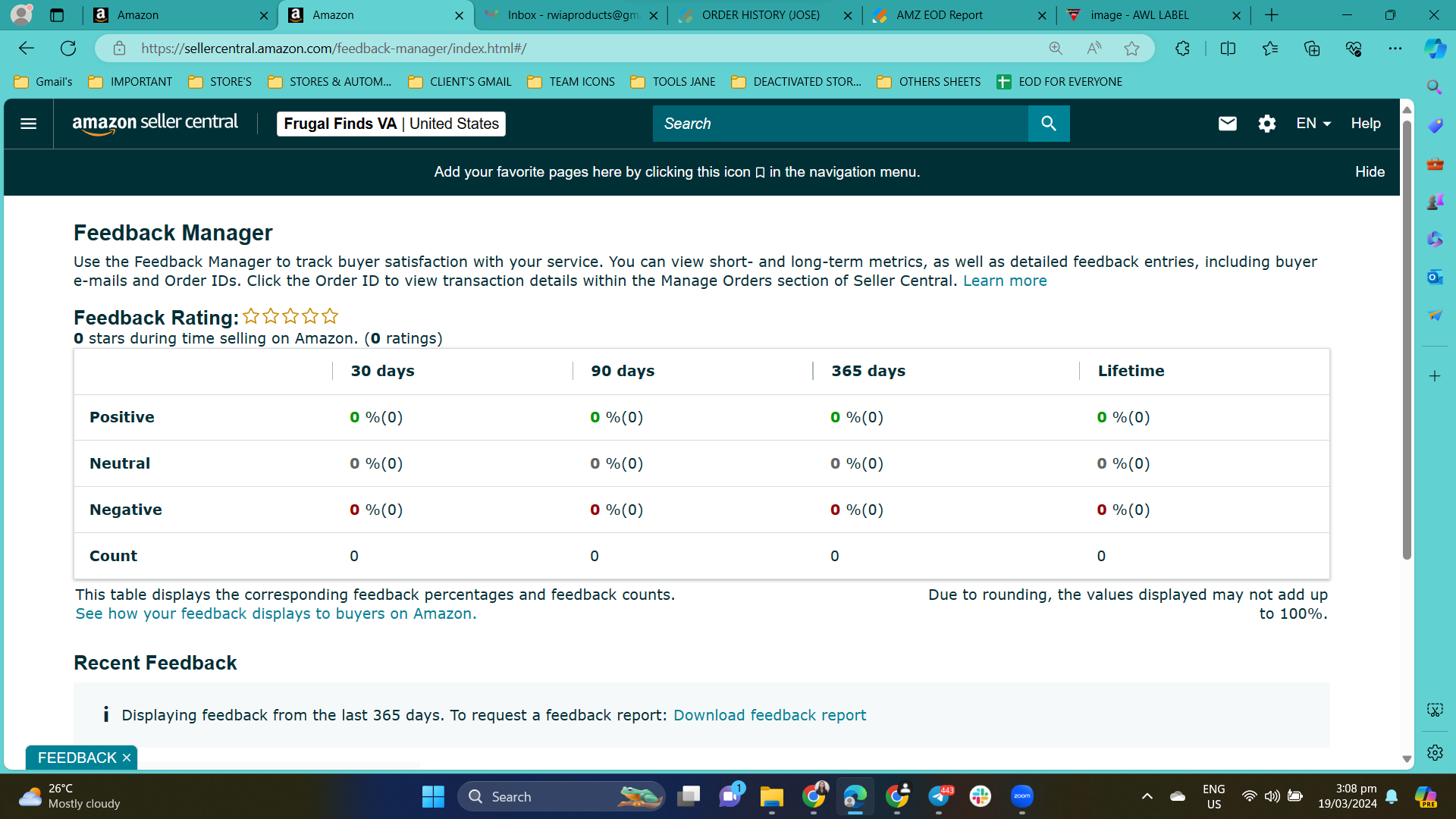
Task: Open Split screen button in toolbar
Action: pyautogui.click(x=1228, y=49)
